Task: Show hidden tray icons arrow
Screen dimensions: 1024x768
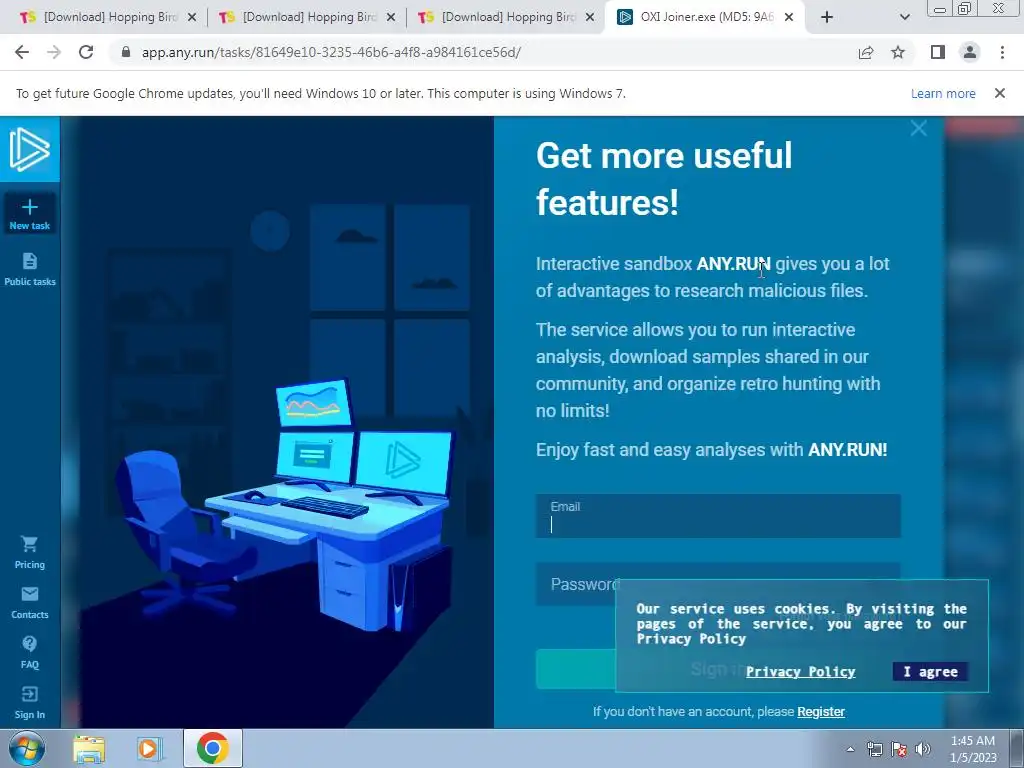Action: (x=850, y=749)
